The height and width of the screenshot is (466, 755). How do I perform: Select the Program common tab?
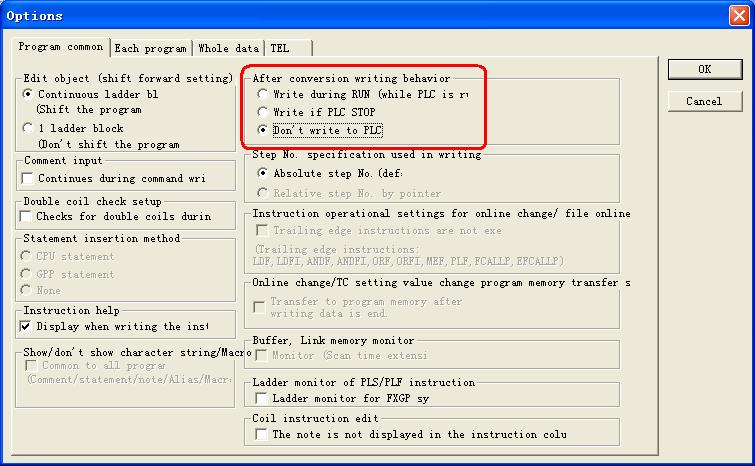pos(60,47)
